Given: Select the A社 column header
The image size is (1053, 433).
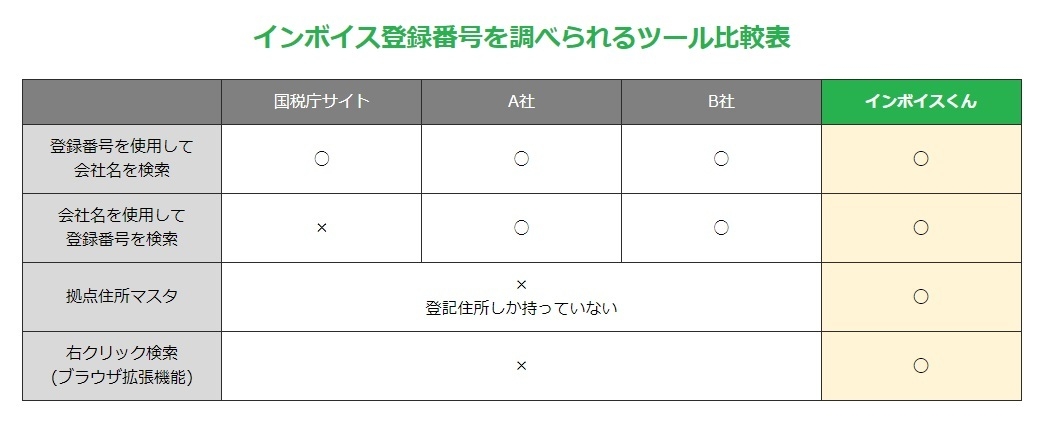Looking at the screenshot, I should 521,102.
